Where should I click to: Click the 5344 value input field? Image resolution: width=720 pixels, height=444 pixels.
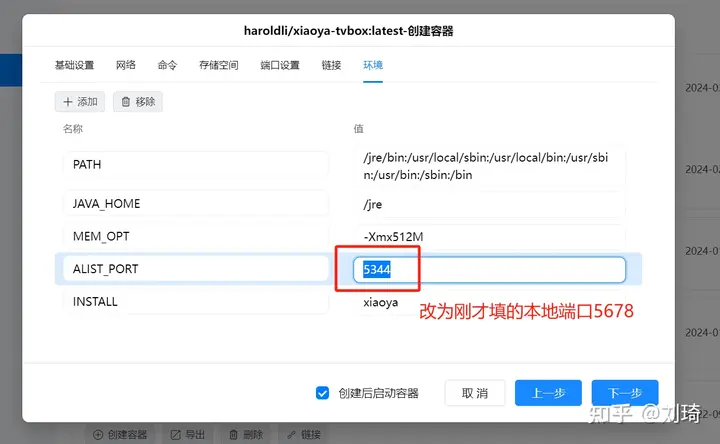pyautogui.click(x=489, y=270)
